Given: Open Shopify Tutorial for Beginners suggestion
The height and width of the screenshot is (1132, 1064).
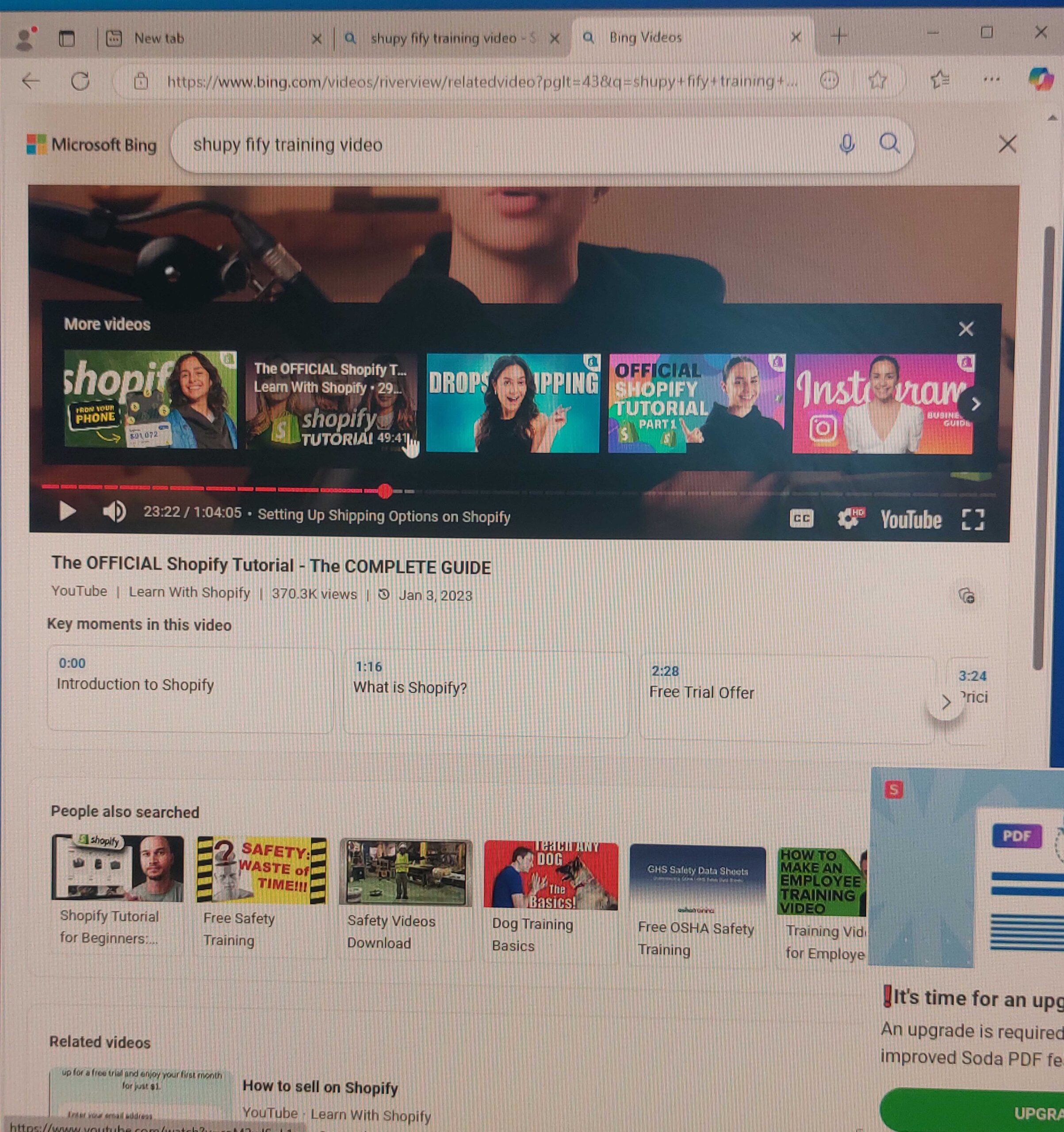Looking at the screenshot, I should click(117, 893).
